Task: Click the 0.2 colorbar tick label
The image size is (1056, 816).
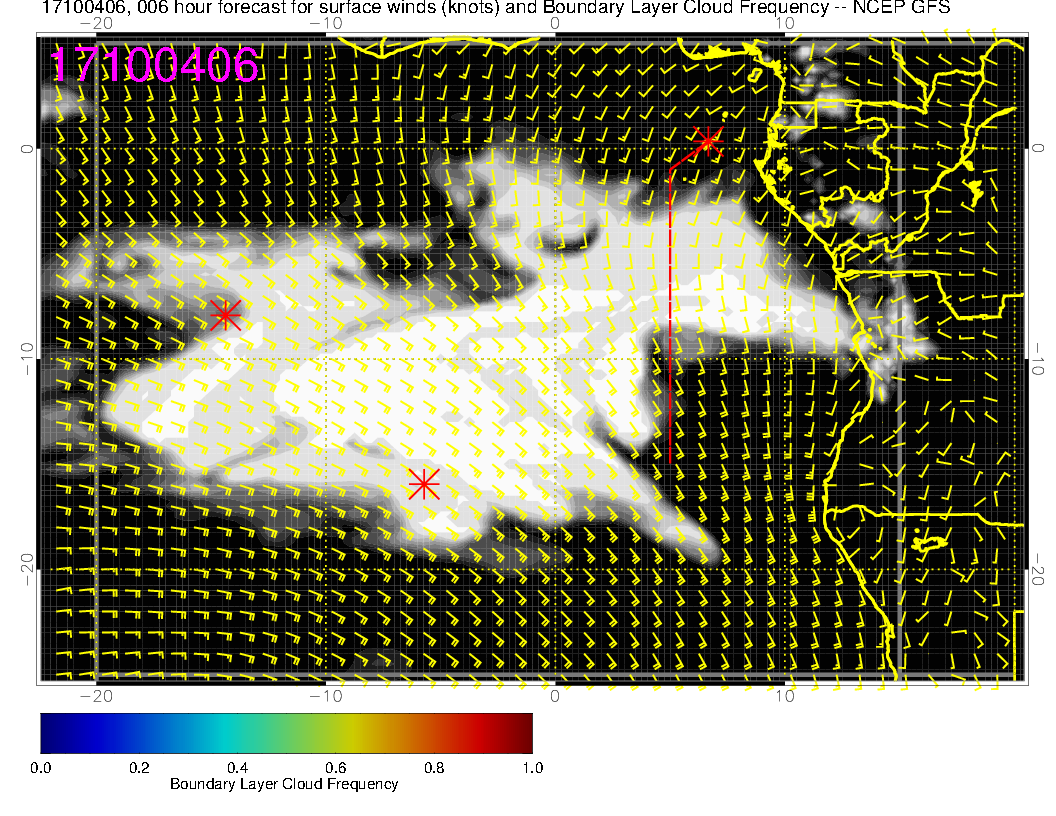Action: pyautogui.click(x=139, y=768)
